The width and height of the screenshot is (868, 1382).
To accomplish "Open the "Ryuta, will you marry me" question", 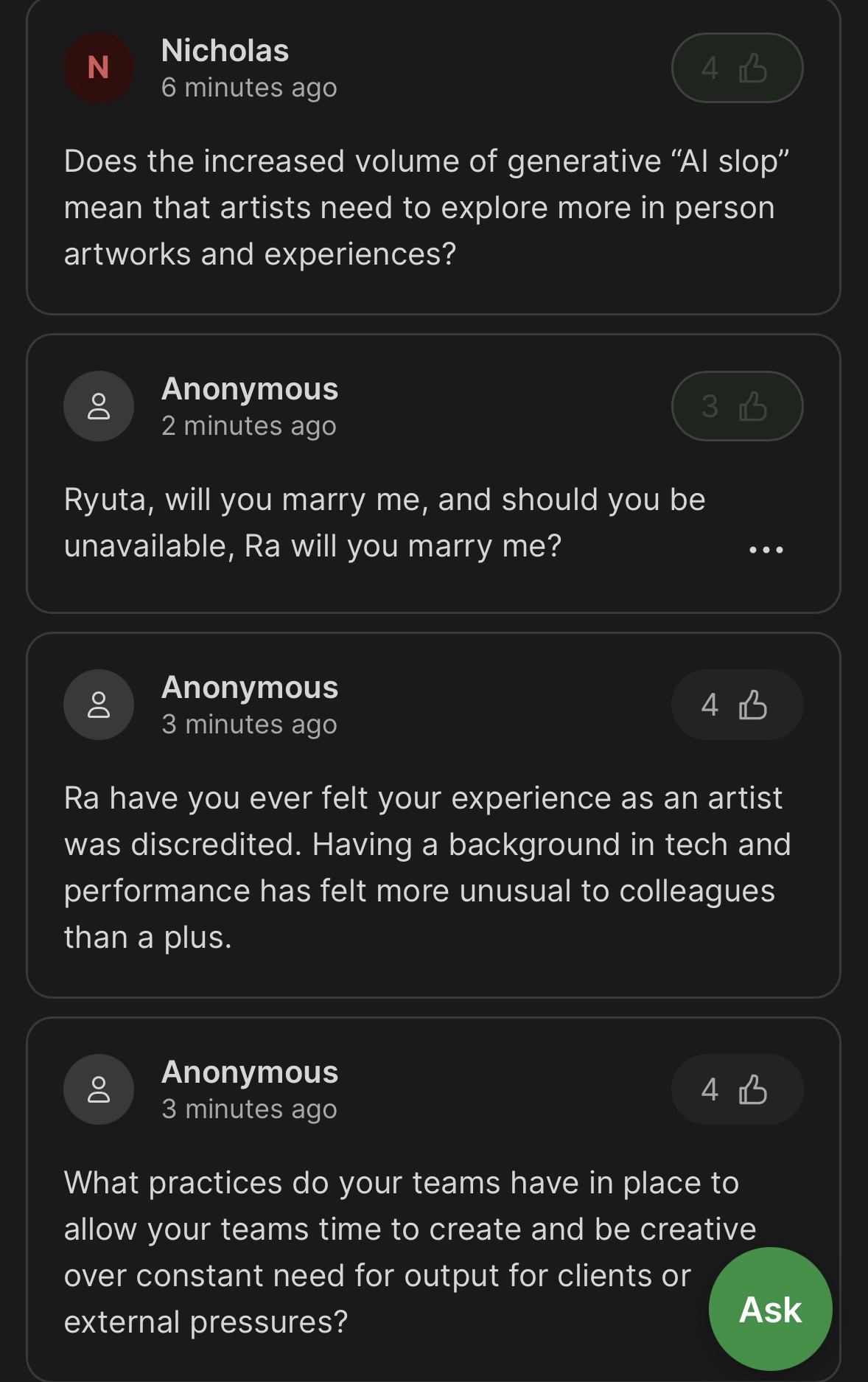I will [385, 523].
